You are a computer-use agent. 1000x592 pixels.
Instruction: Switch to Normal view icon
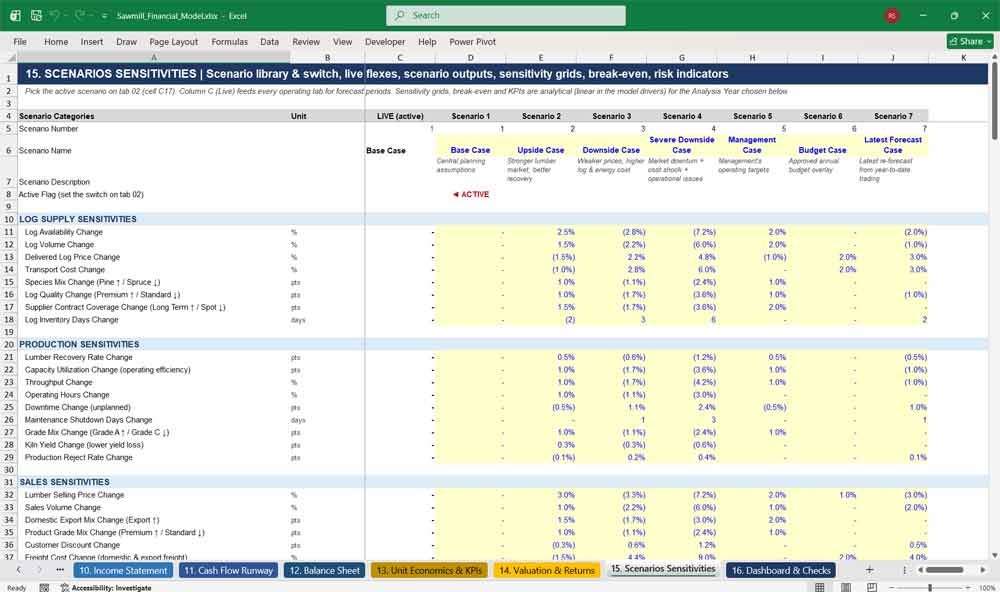[x=820, y=588]
